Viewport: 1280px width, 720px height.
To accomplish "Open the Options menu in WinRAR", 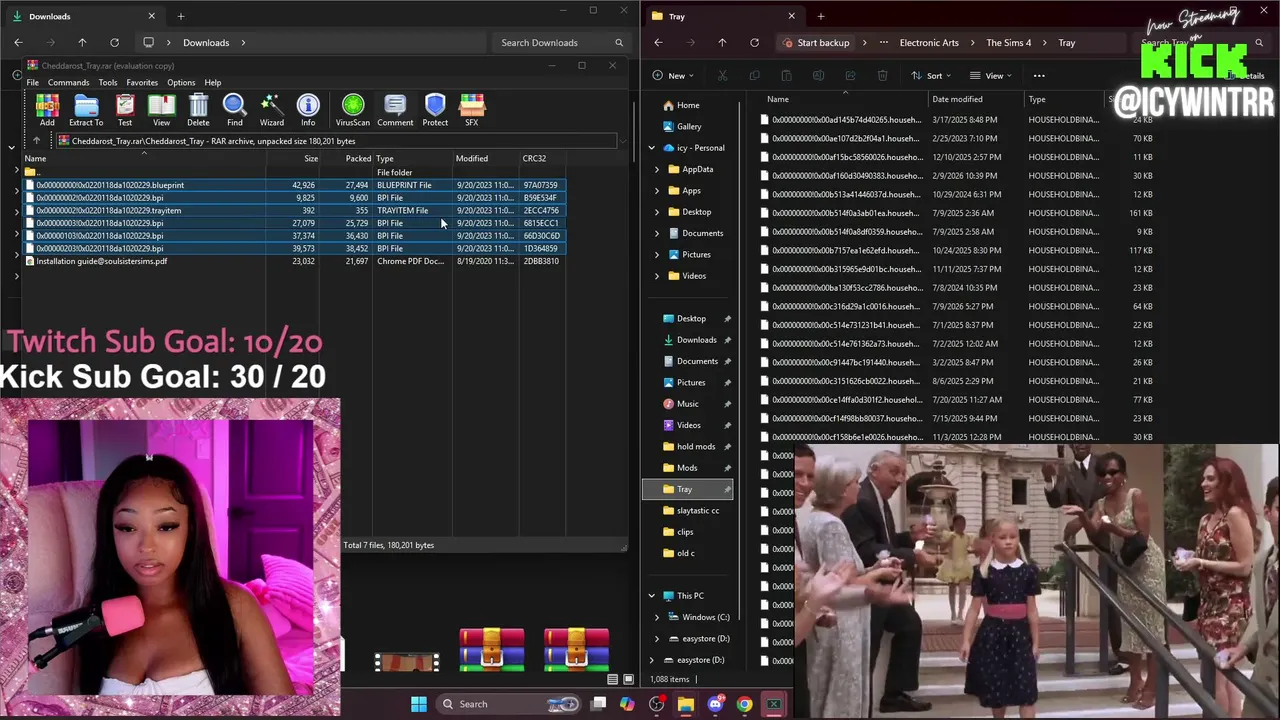I will coord(181,83).
